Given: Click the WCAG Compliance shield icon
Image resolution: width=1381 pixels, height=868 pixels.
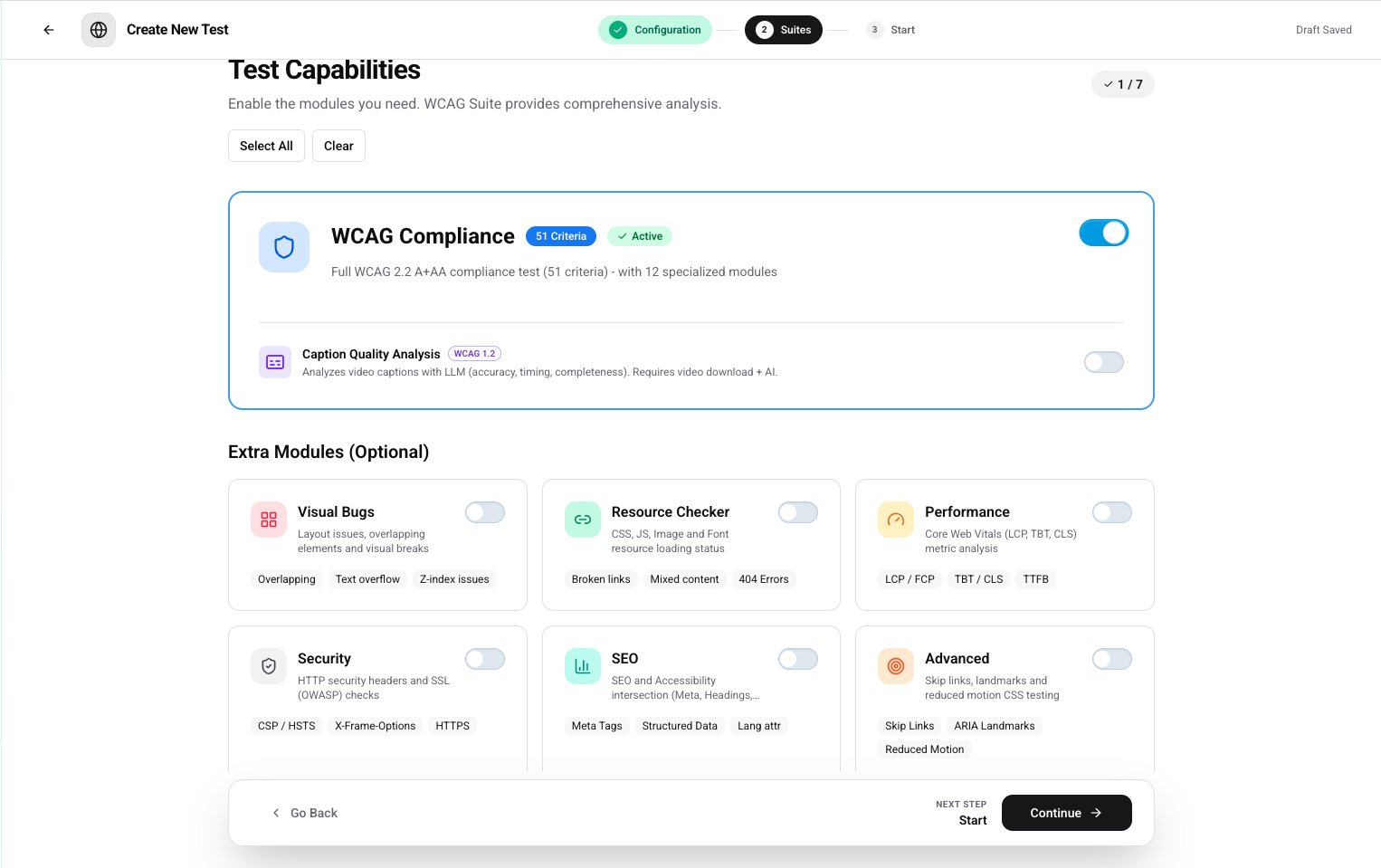Looking at the screenshot, I should click(x=283, y=247).
